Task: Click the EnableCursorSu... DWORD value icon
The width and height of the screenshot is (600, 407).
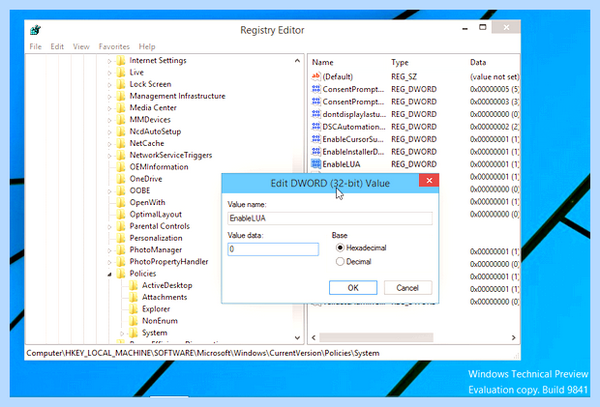Action: (x=316, y=139)
